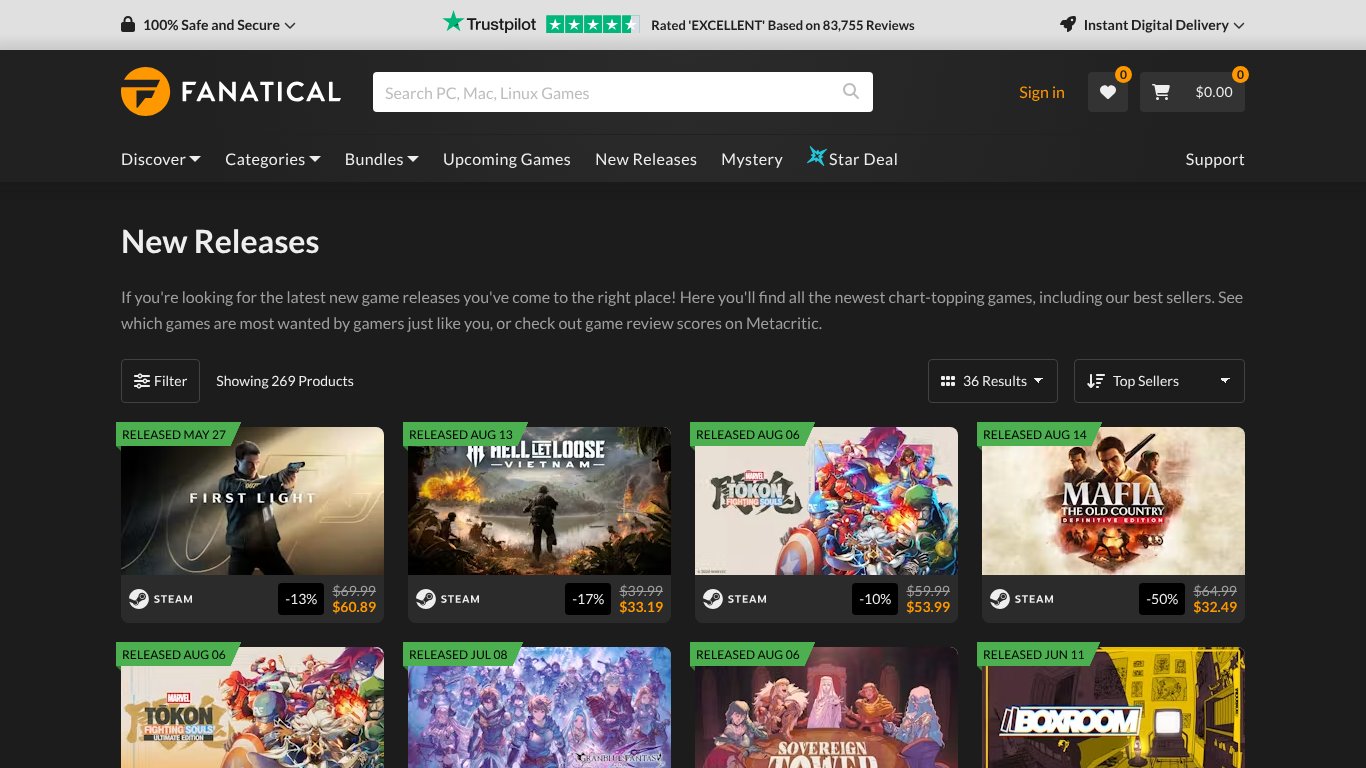
Task: Click Steam icon on First Light card
Action: 139,599
